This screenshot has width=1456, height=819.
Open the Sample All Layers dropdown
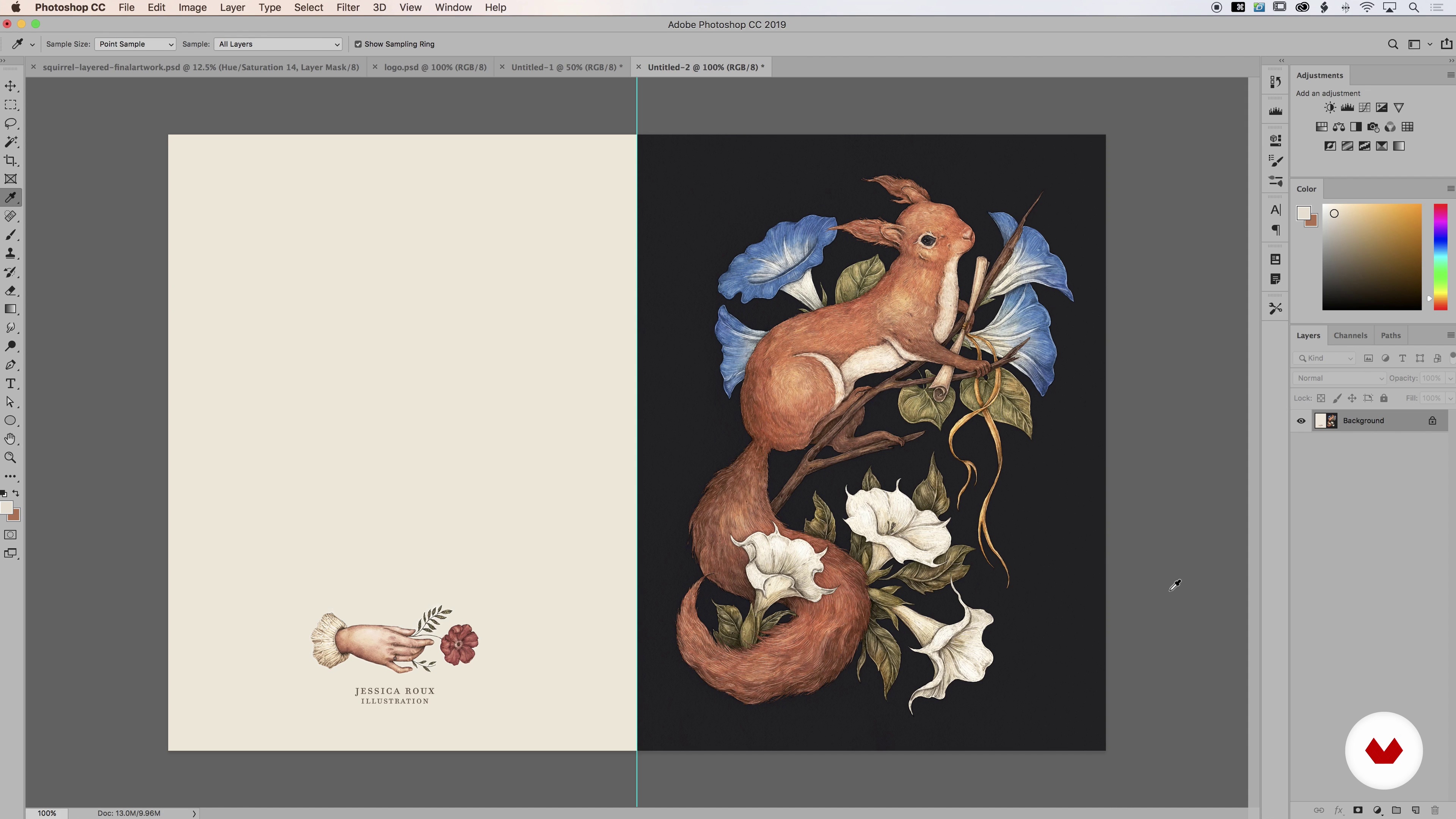(279, 44)
